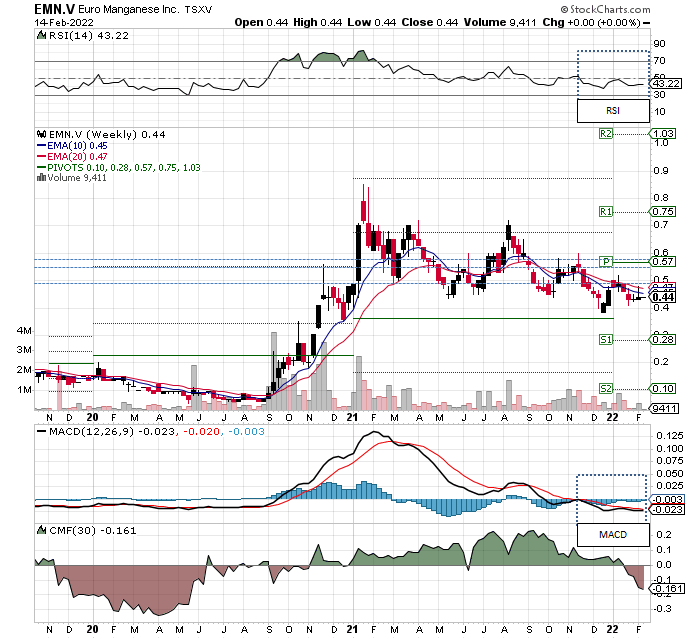This screenshot has width=700, height=639.
Task: Click the Euro Manganese Inc. company name
Action: (x=129, y=9)
